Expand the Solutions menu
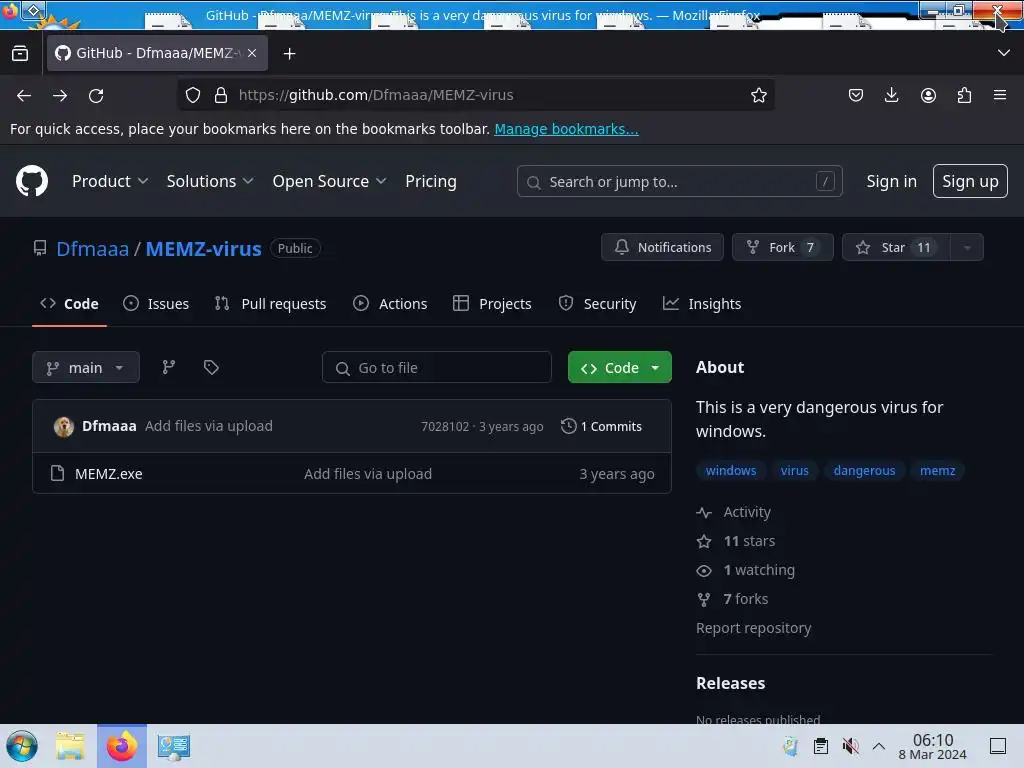Viewport: 1024px width, 768px height. coord(210,181)
